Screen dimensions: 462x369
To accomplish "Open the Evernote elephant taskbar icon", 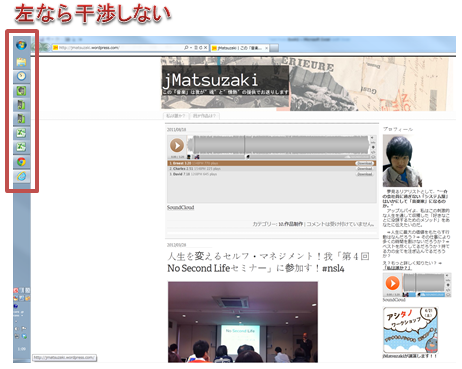I will click(x=21, y=91).
